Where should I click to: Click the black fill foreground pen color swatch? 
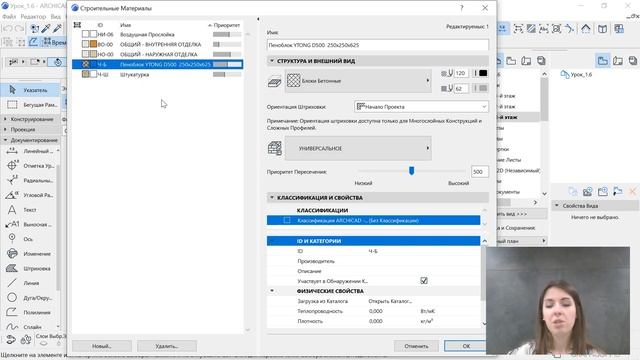[483, 73]
